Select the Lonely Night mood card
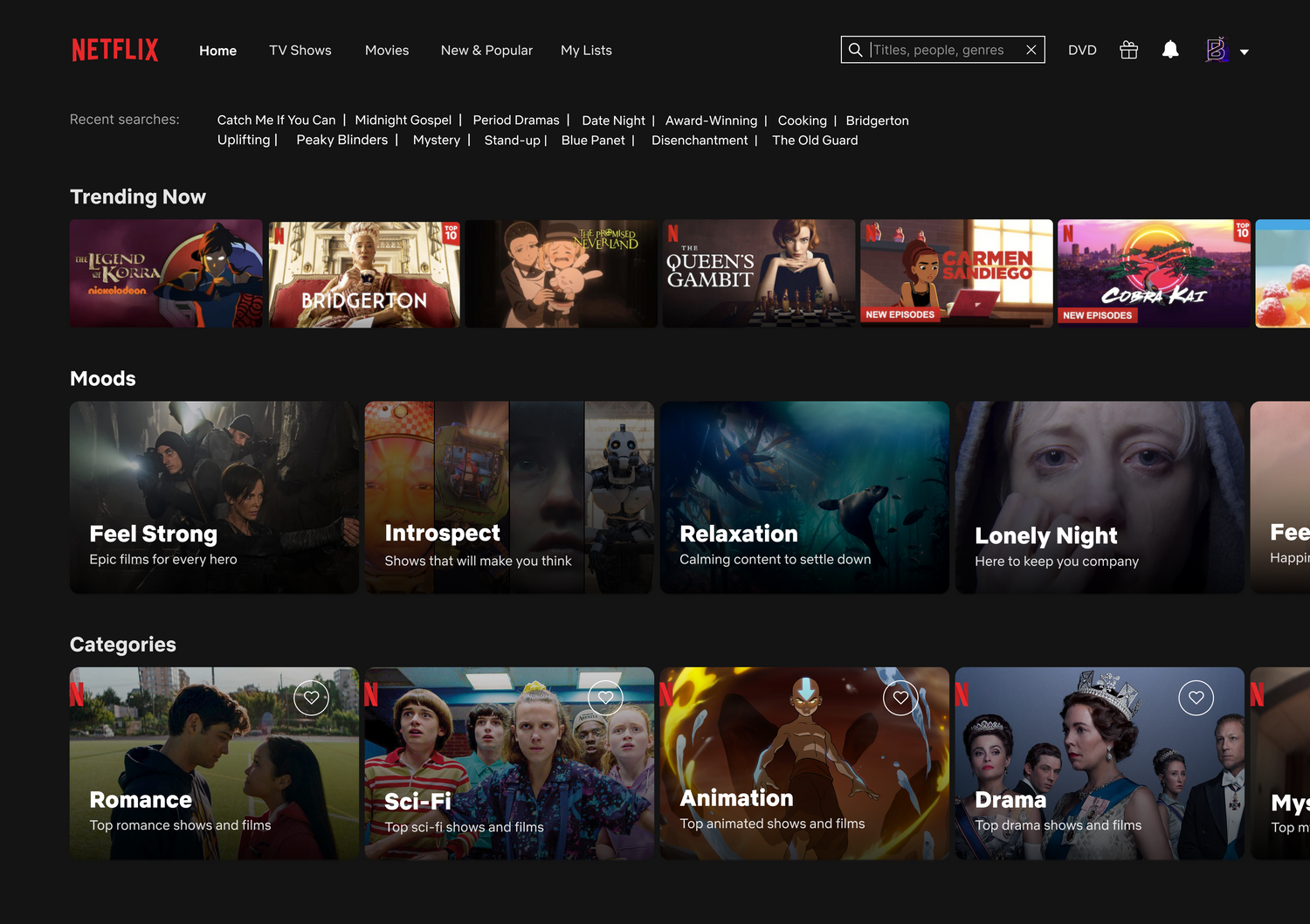The width and height of the screenshot is (1310, 924). click(x=1100, y=498)
